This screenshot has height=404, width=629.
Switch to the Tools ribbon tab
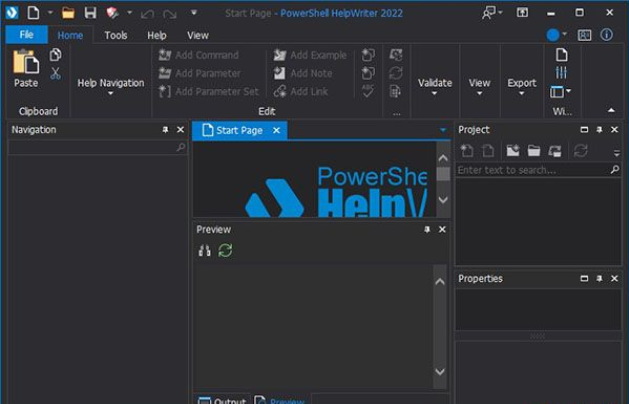[x=116, y=35]
